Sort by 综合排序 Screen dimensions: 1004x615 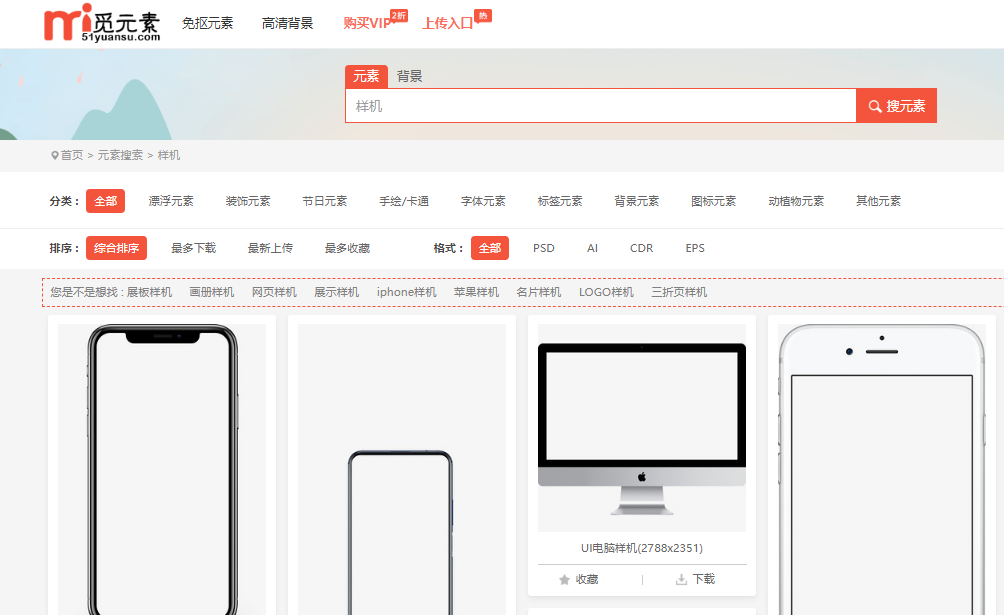117,248
